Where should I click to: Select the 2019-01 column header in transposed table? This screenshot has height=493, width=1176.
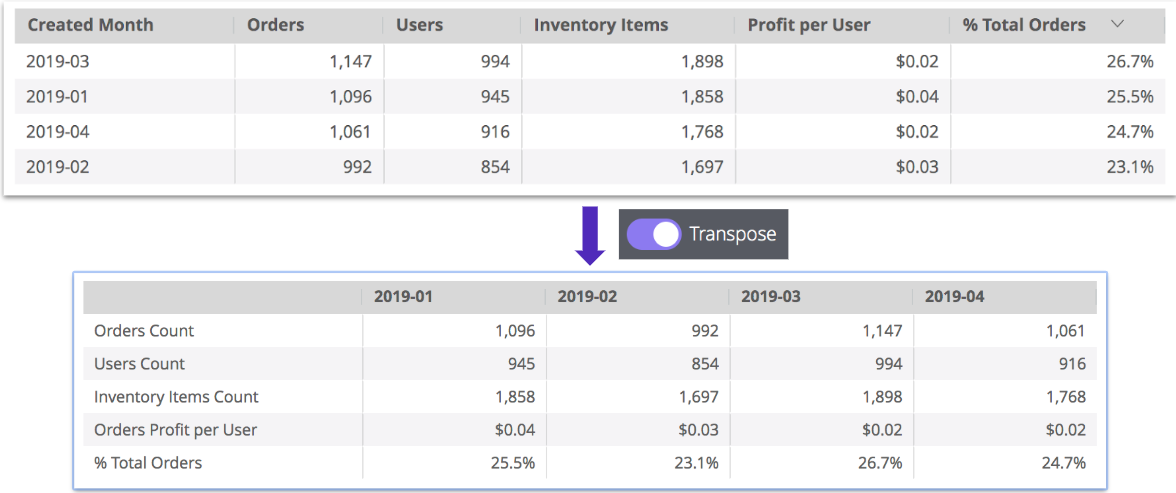click(x=403, y=297)
